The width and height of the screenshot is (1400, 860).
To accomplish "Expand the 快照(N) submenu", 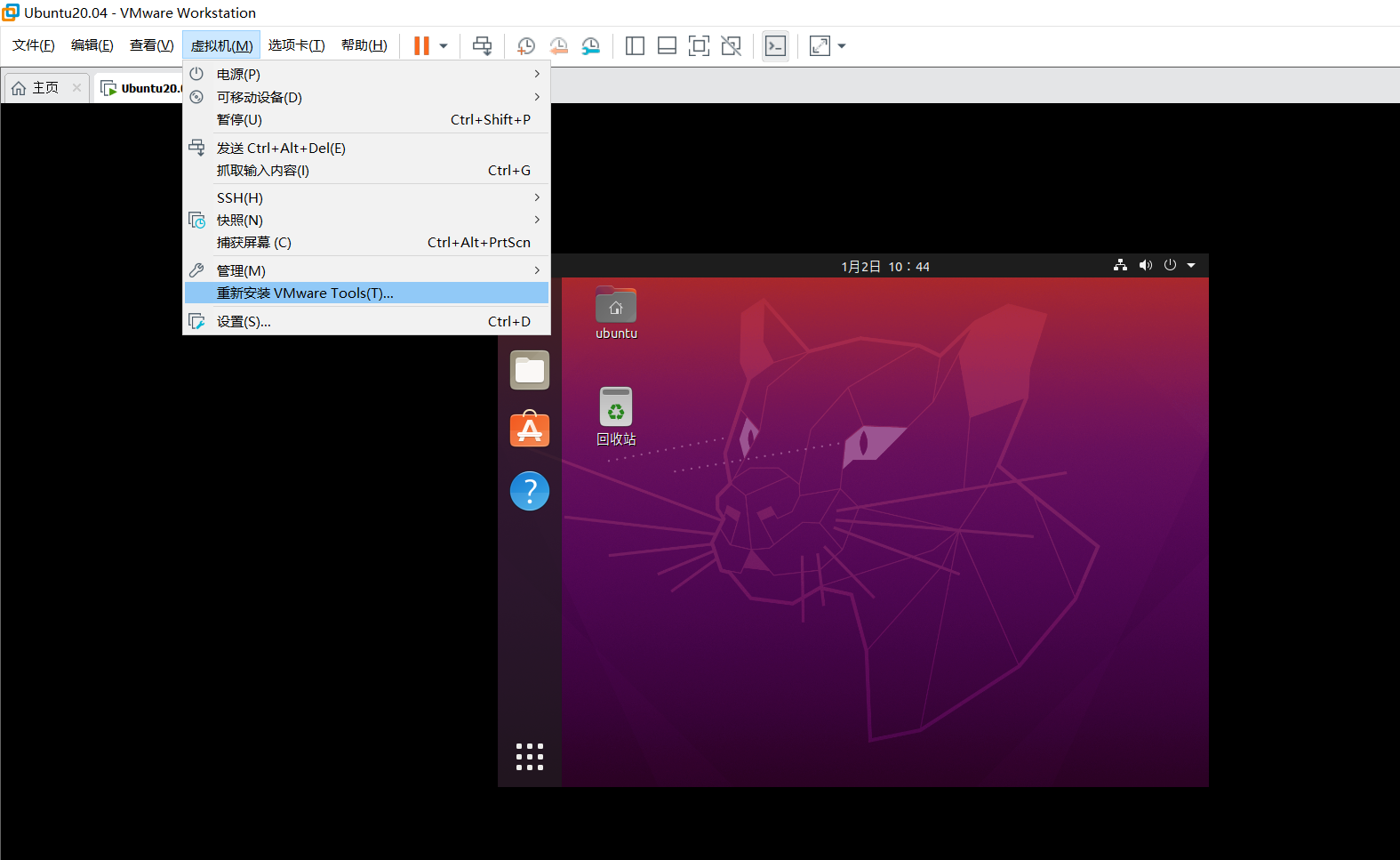I will (366, 220).
